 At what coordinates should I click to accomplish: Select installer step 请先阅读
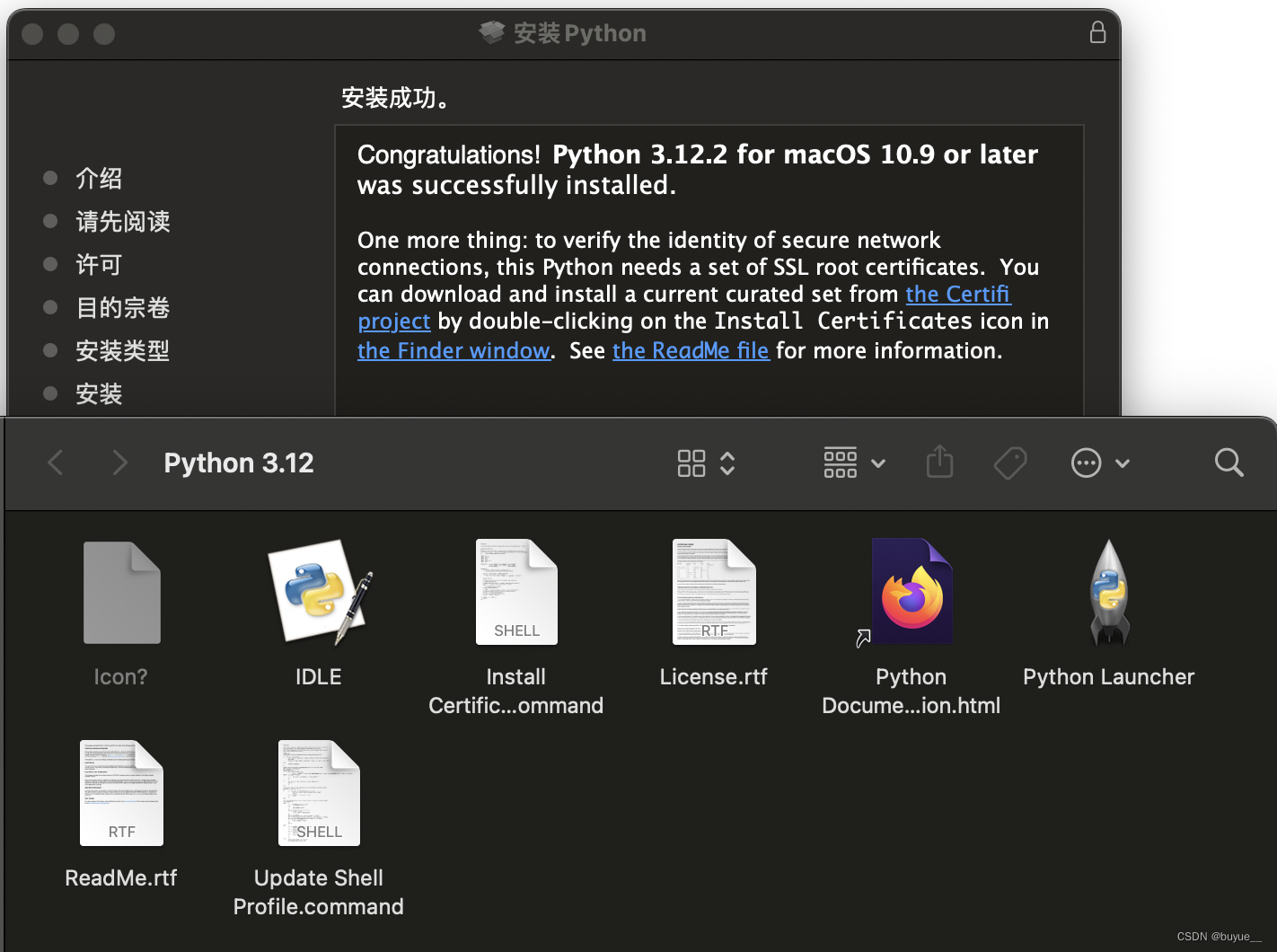click(x=123, y=222)
